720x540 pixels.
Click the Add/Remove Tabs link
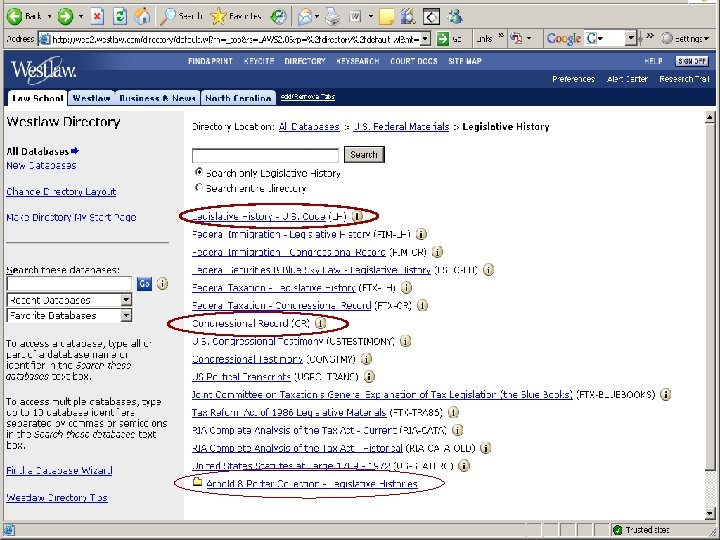308,97
